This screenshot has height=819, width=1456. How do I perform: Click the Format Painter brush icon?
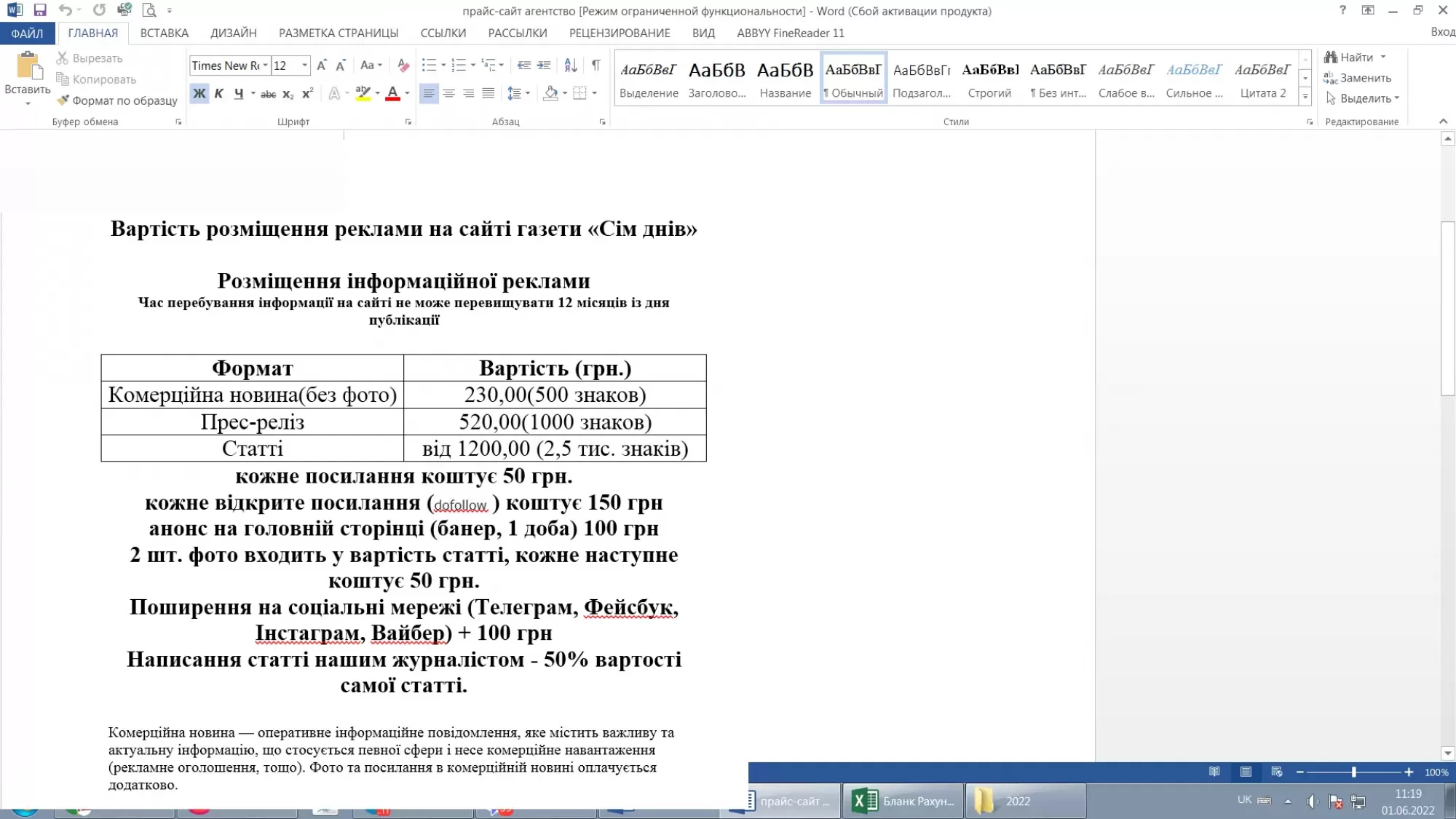pyautogui.click(x=63, y=100)
